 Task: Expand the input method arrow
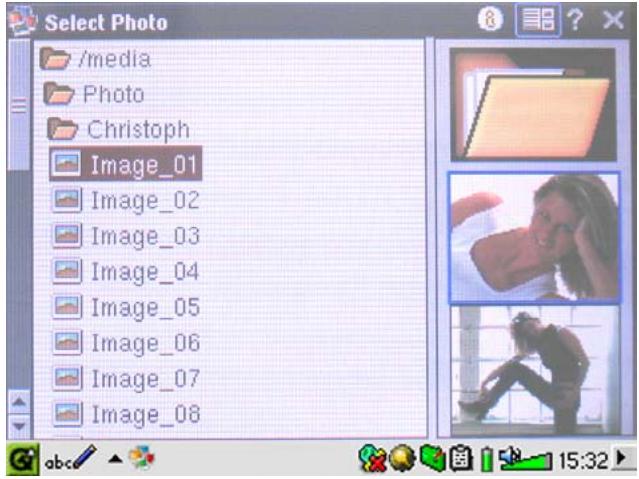pyautogui.click(x=116, y=459)
